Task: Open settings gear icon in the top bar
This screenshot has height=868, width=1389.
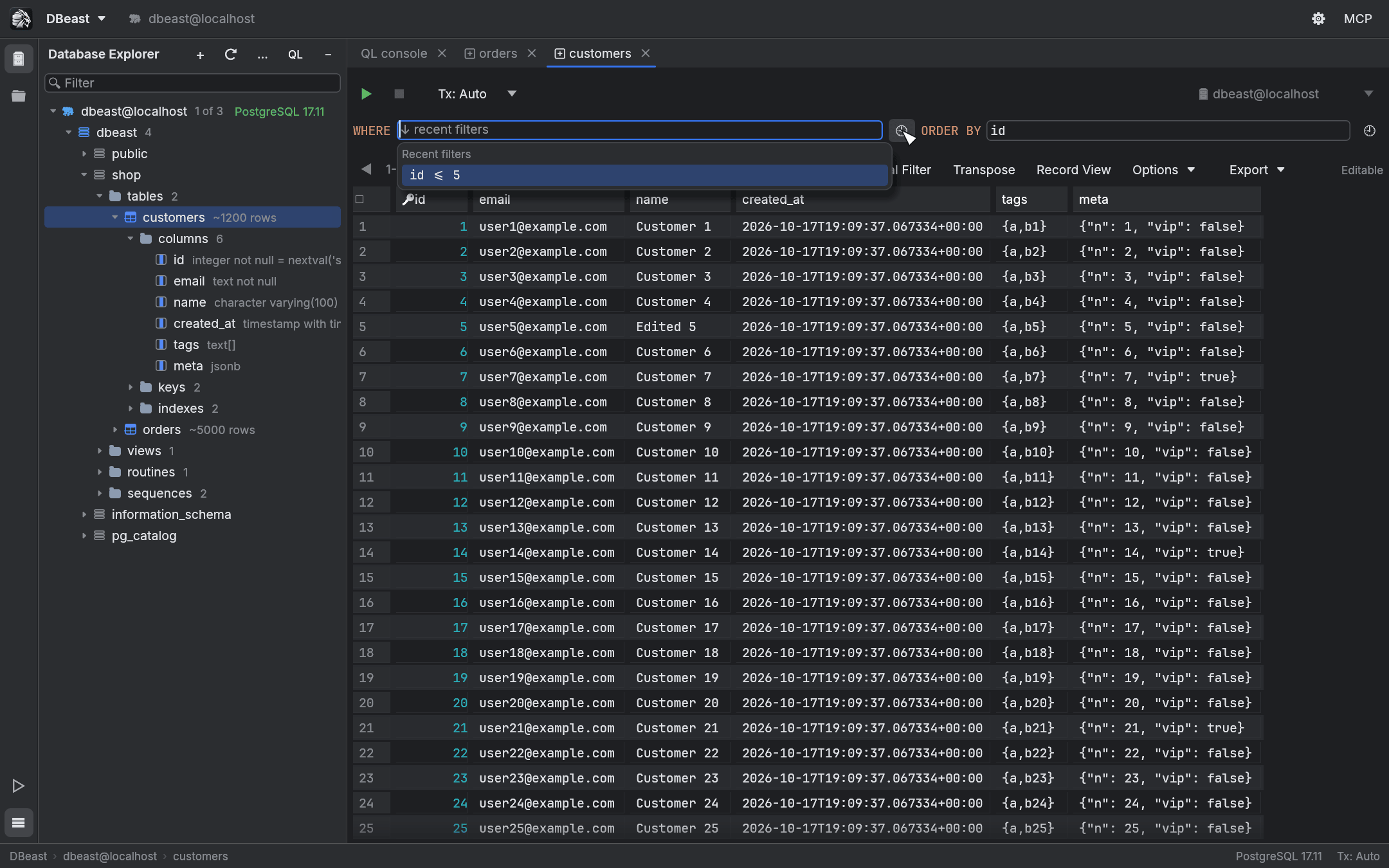Action: click(1318, 19)
